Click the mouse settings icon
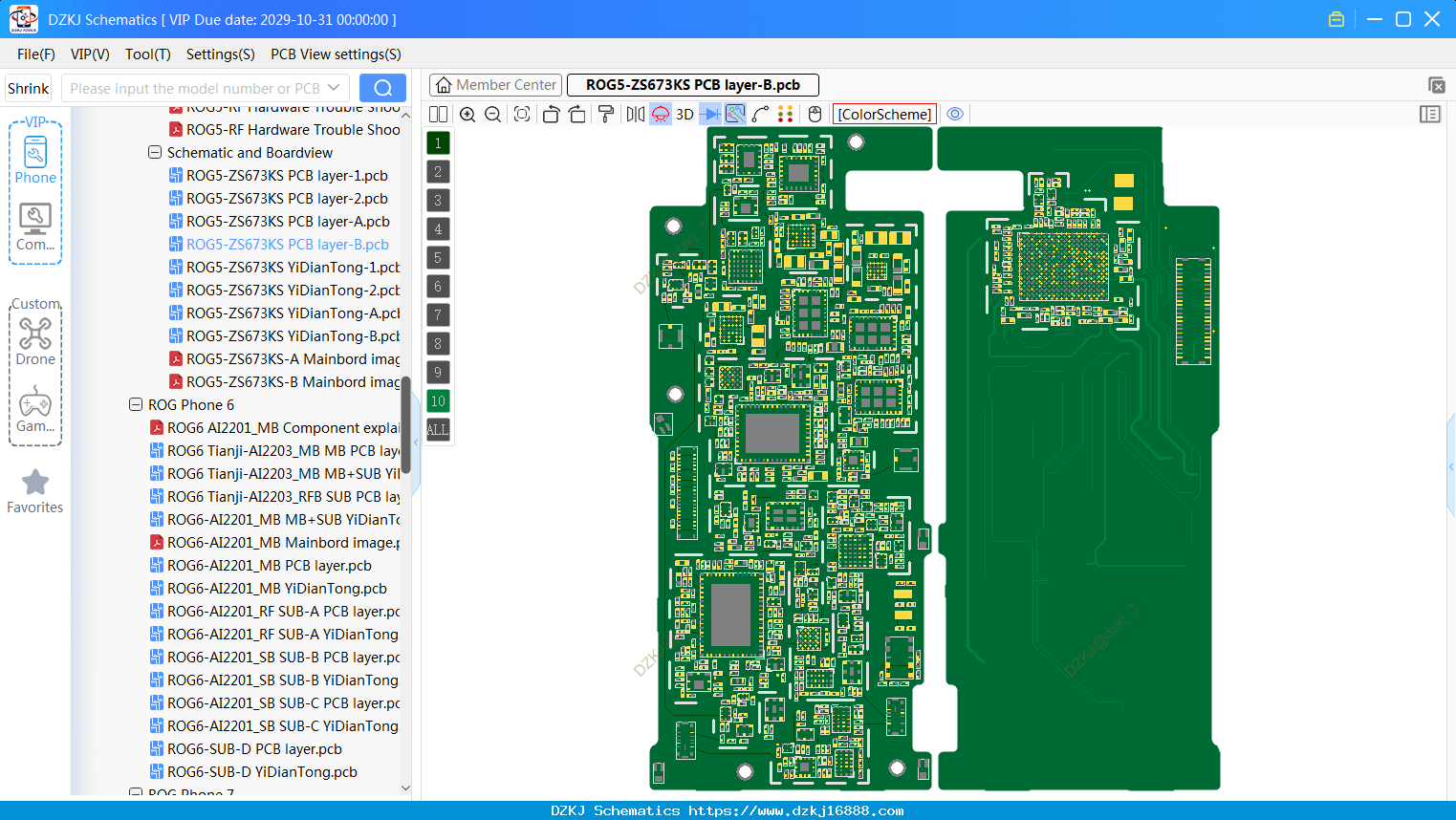1456x820 pixels. point(815,115)
